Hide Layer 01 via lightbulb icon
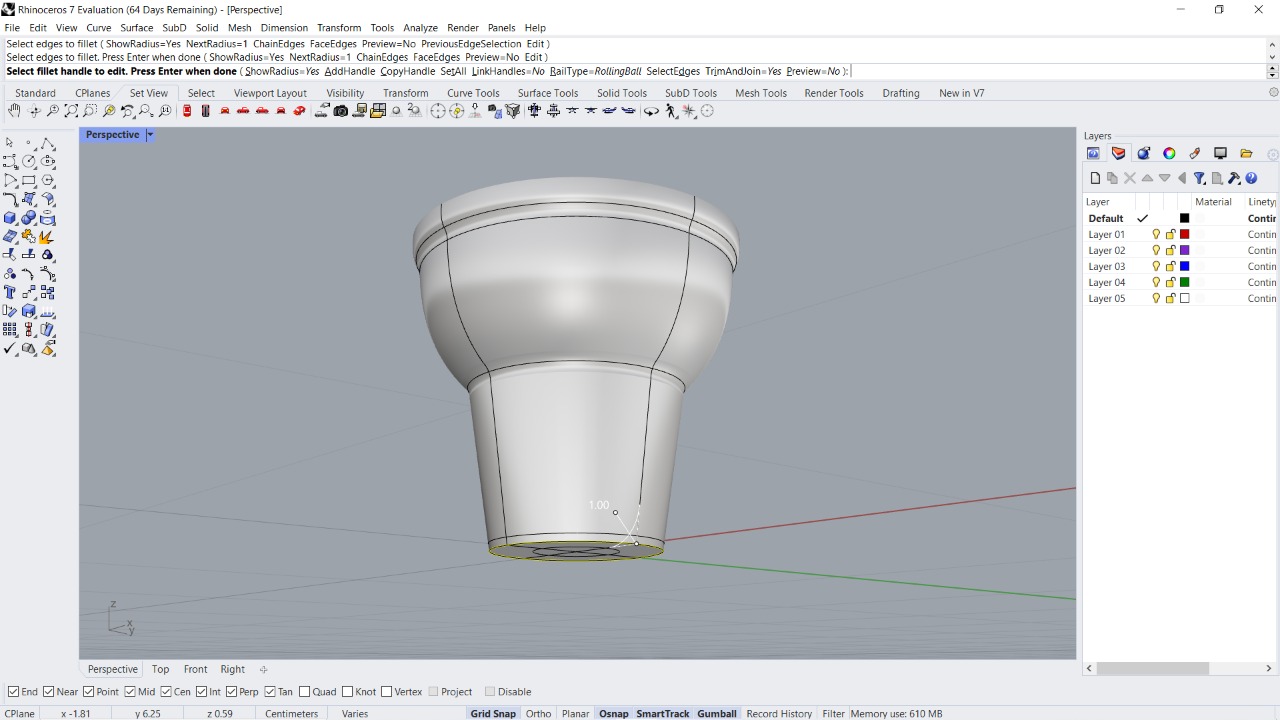 pyautogui.click(x=1156, y=234)
